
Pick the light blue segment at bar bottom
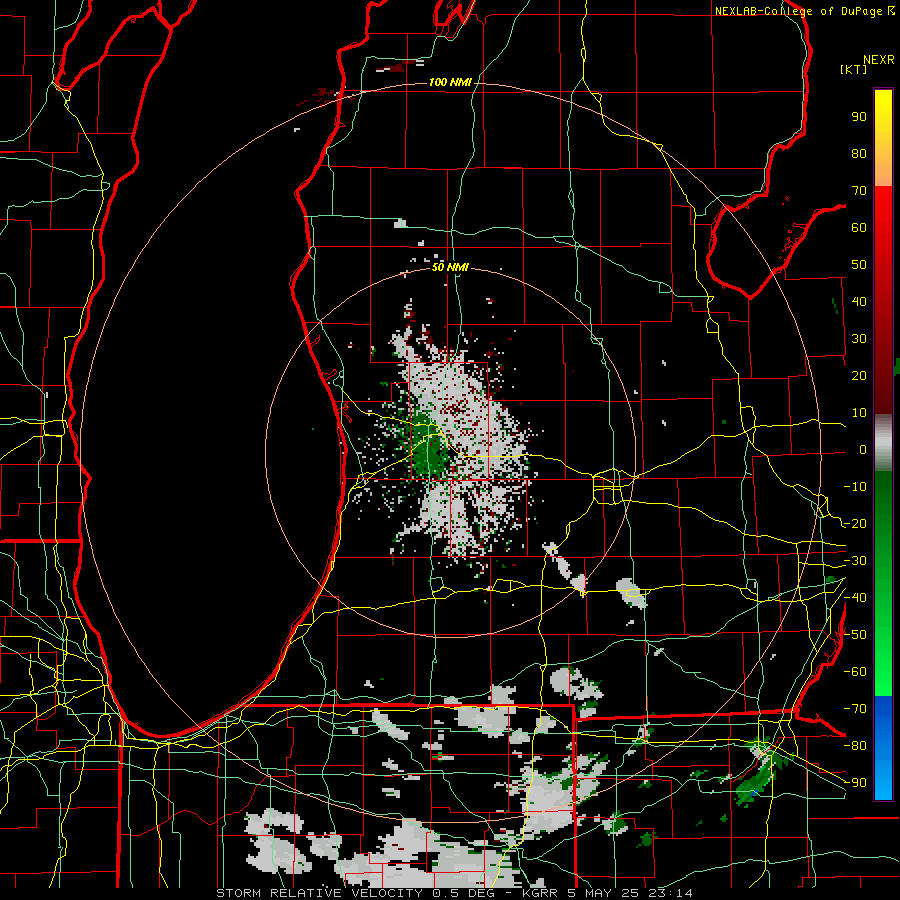coord(883,781)
